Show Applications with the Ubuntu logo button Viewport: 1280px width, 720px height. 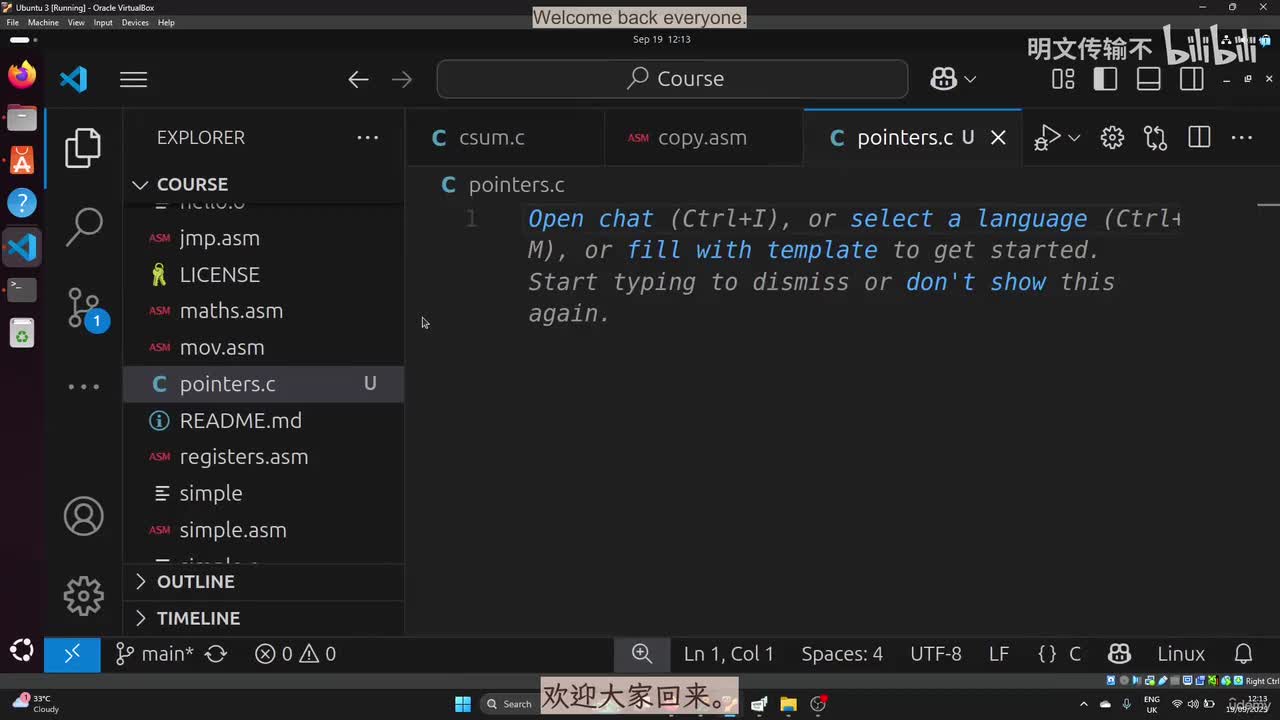(22, 651)
